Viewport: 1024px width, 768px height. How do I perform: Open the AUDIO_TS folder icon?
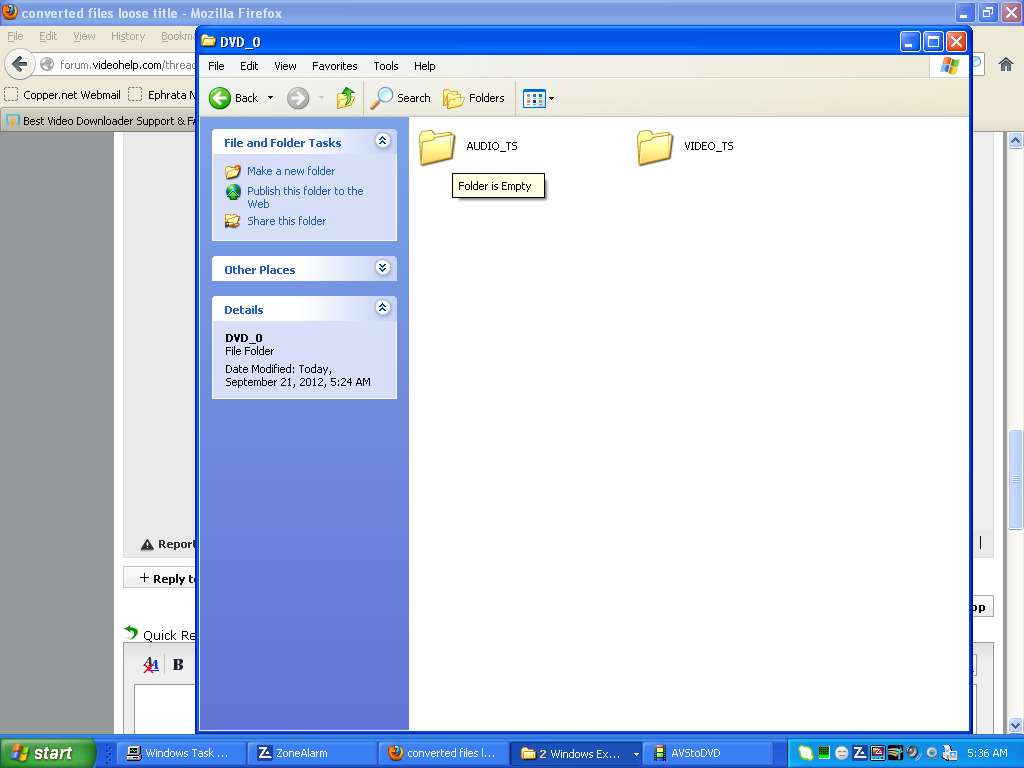tap(437, 146)
